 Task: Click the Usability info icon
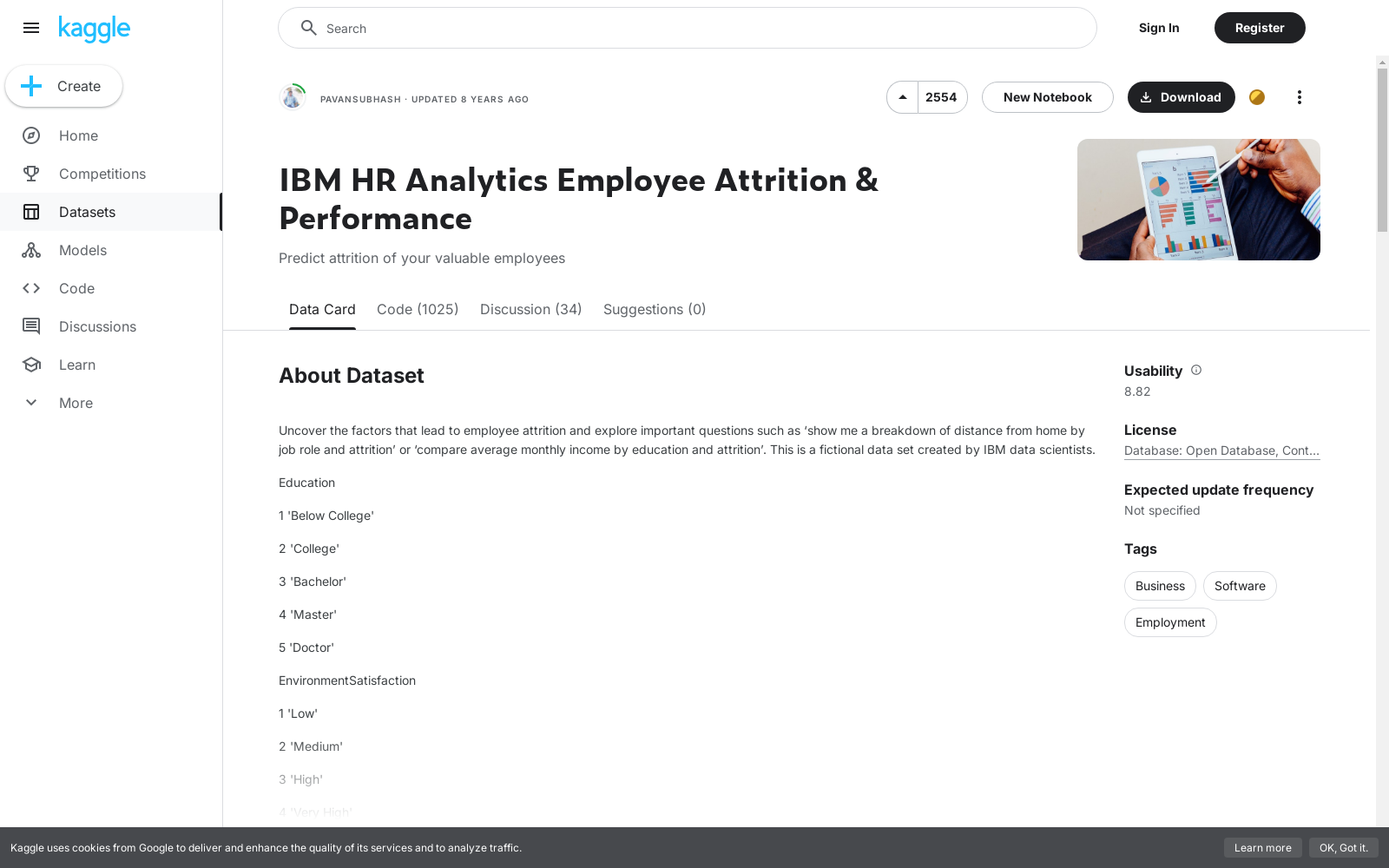pyautogui.click(x=1196, y=370)
